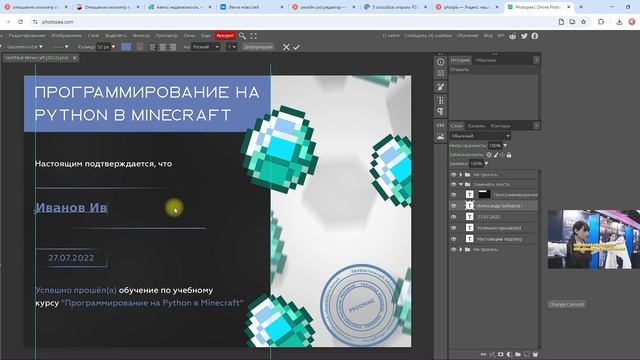The height and width of the screenshot is (360, 640).
Task: Open the Фильтр menu
Action: click(x=141, y=36)
